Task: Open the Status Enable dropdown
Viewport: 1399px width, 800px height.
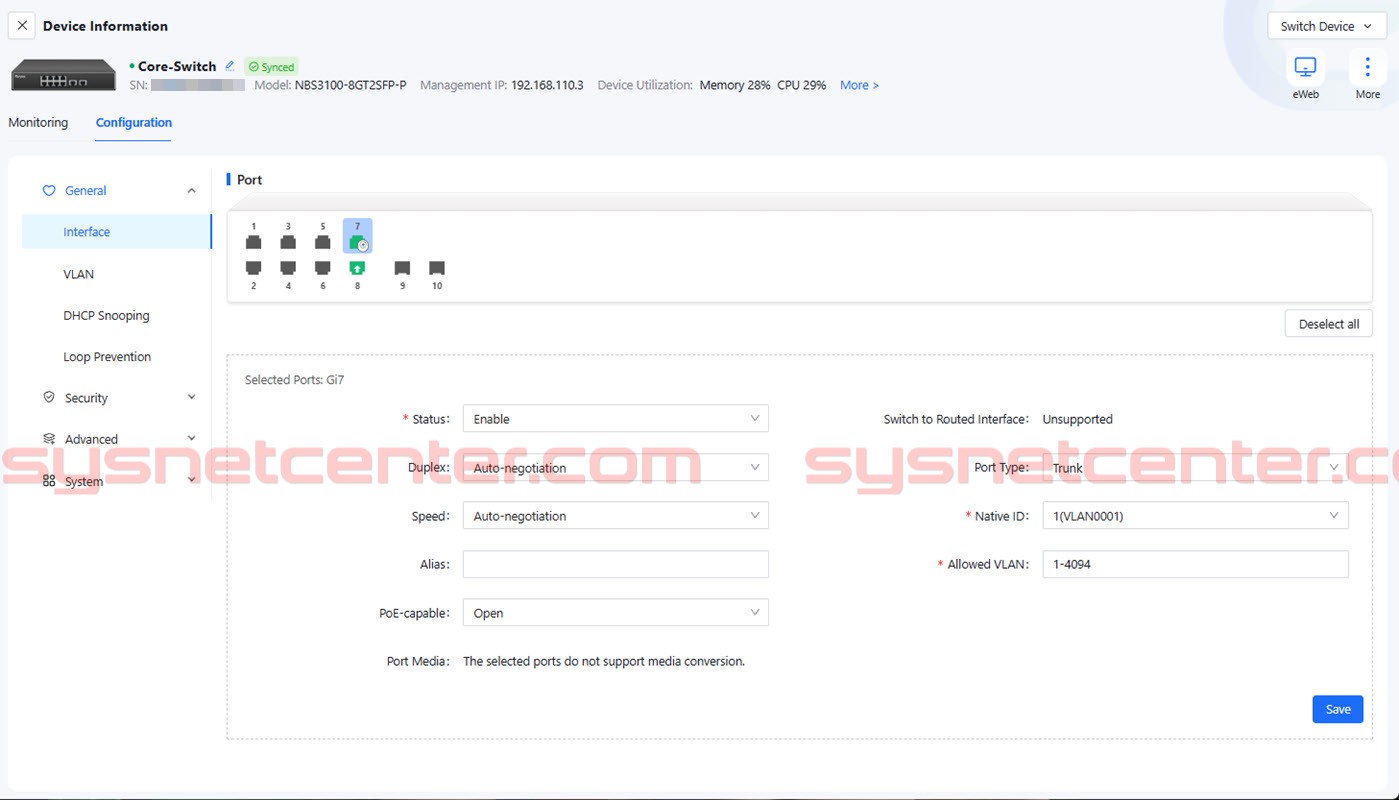Action: pos(615,419)
